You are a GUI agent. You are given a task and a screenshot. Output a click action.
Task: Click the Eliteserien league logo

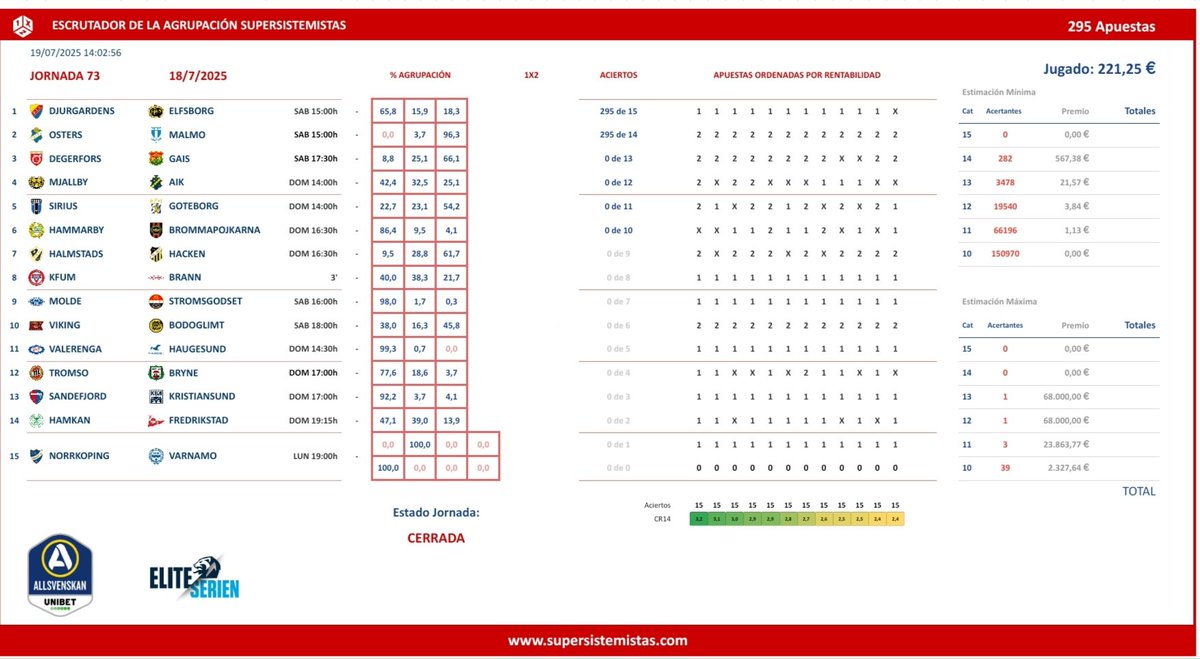coord(195,577)
